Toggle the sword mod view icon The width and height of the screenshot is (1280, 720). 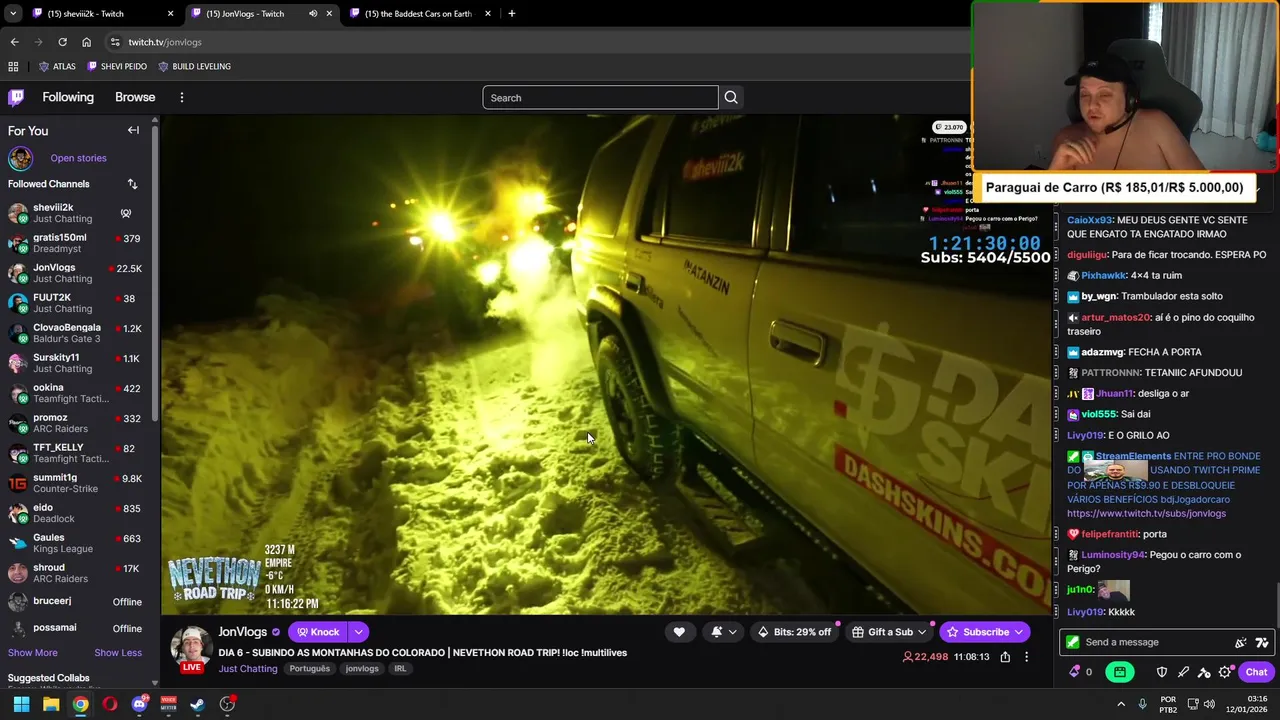1183,672
